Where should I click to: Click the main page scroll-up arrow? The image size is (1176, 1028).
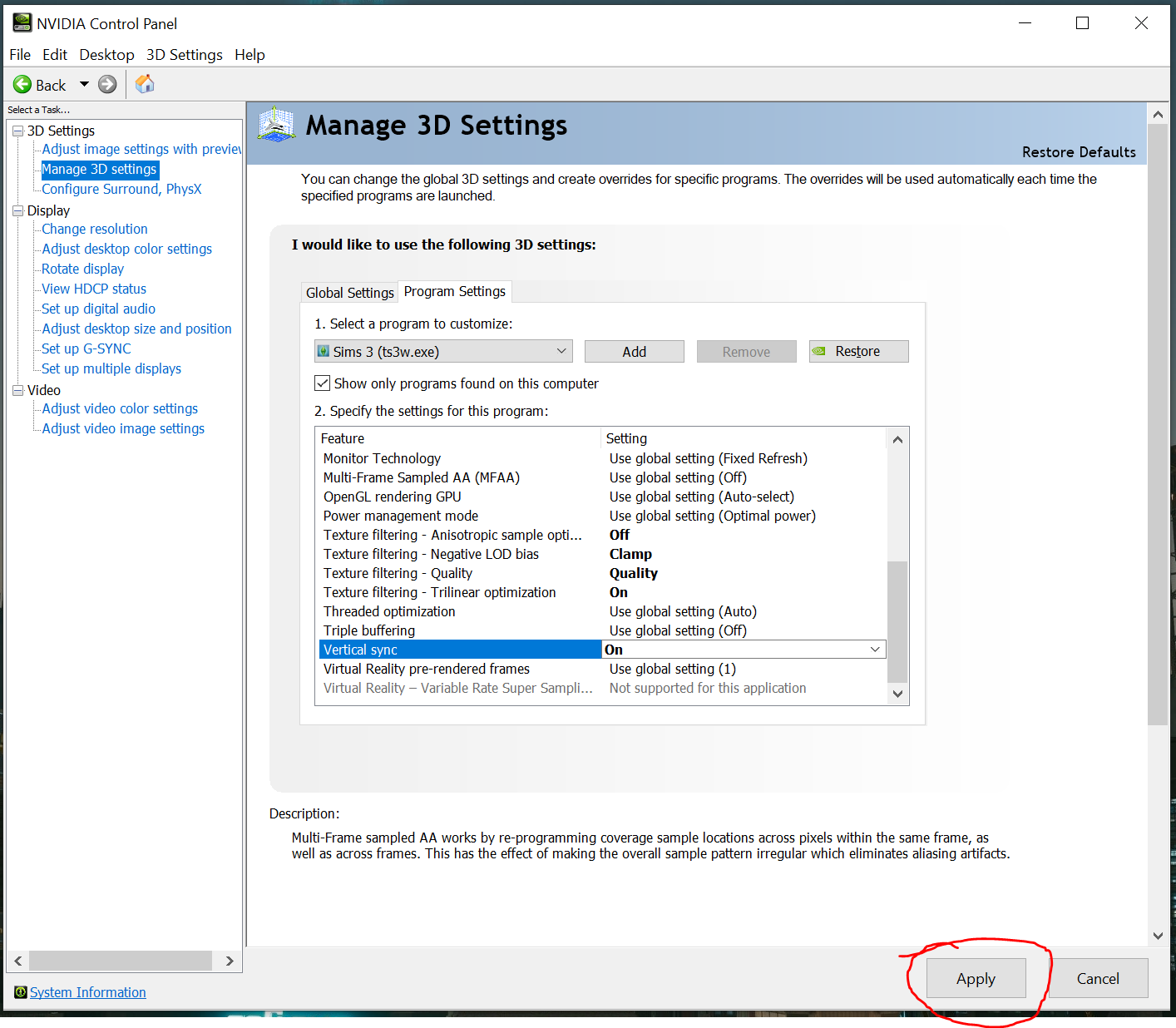pyautogui.click(x=1158, y=113)
